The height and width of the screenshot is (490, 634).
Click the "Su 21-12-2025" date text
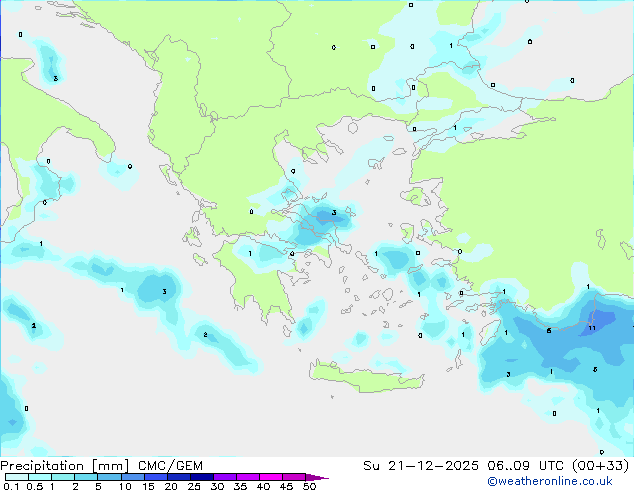pos(421,466)
